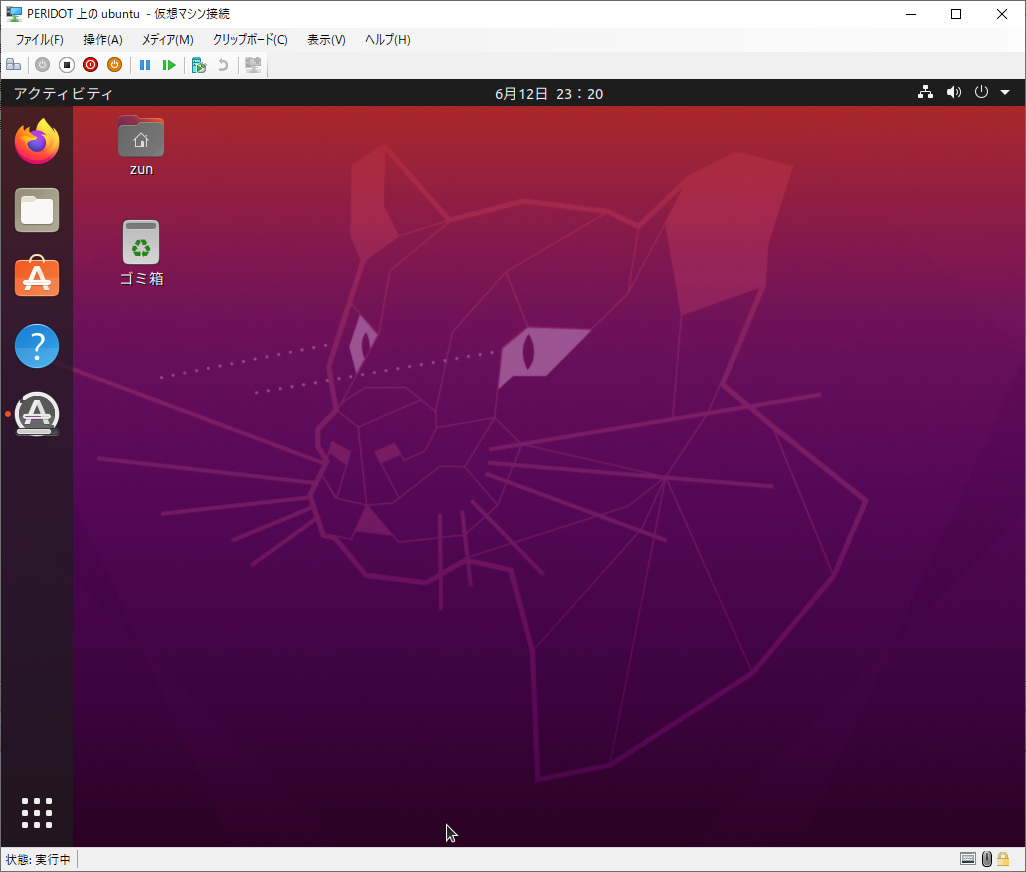Click the power icon in Ubuntu top bar
1026x872 pixels.
[981, 92]
